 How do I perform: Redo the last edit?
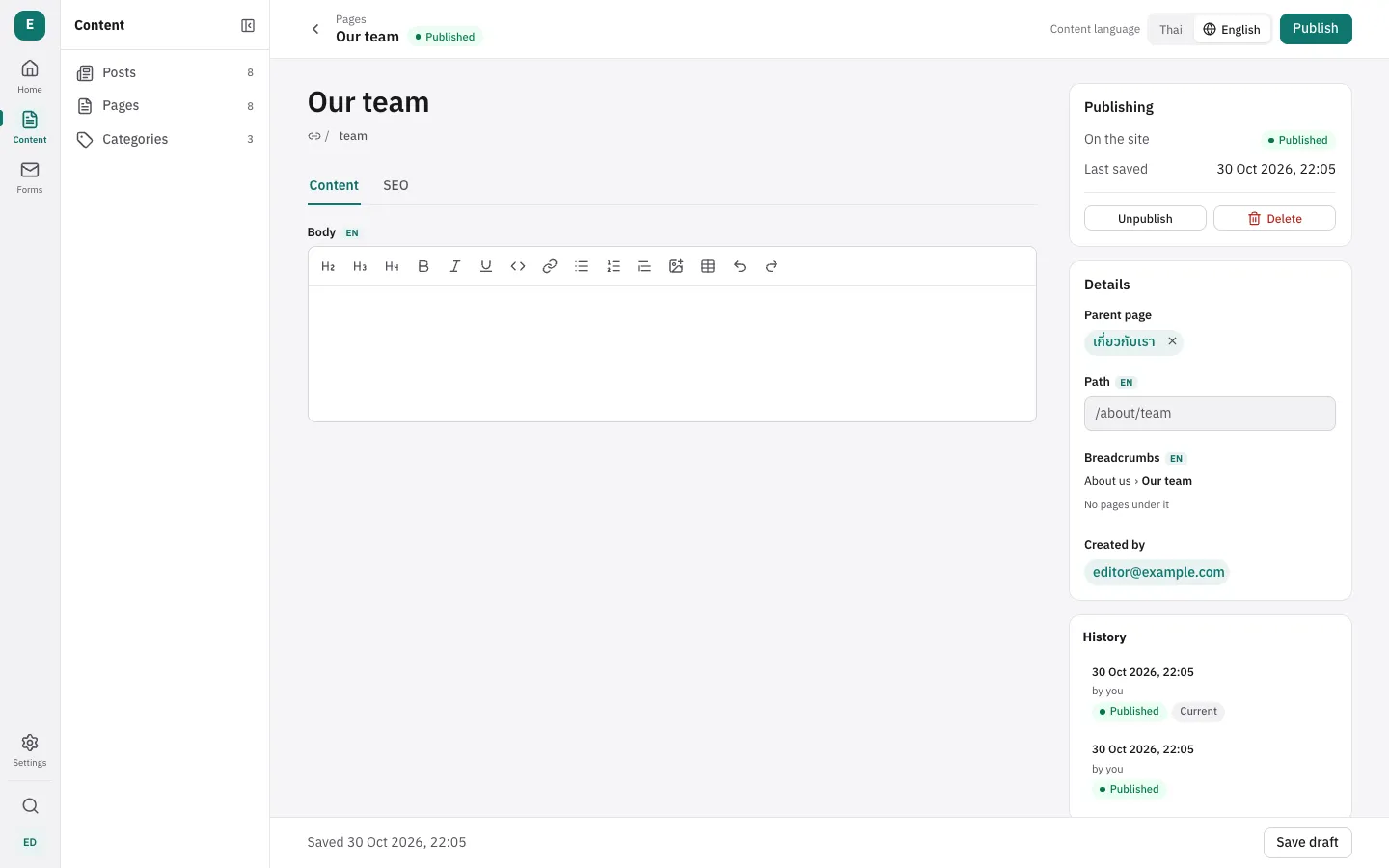coord(772,267)
